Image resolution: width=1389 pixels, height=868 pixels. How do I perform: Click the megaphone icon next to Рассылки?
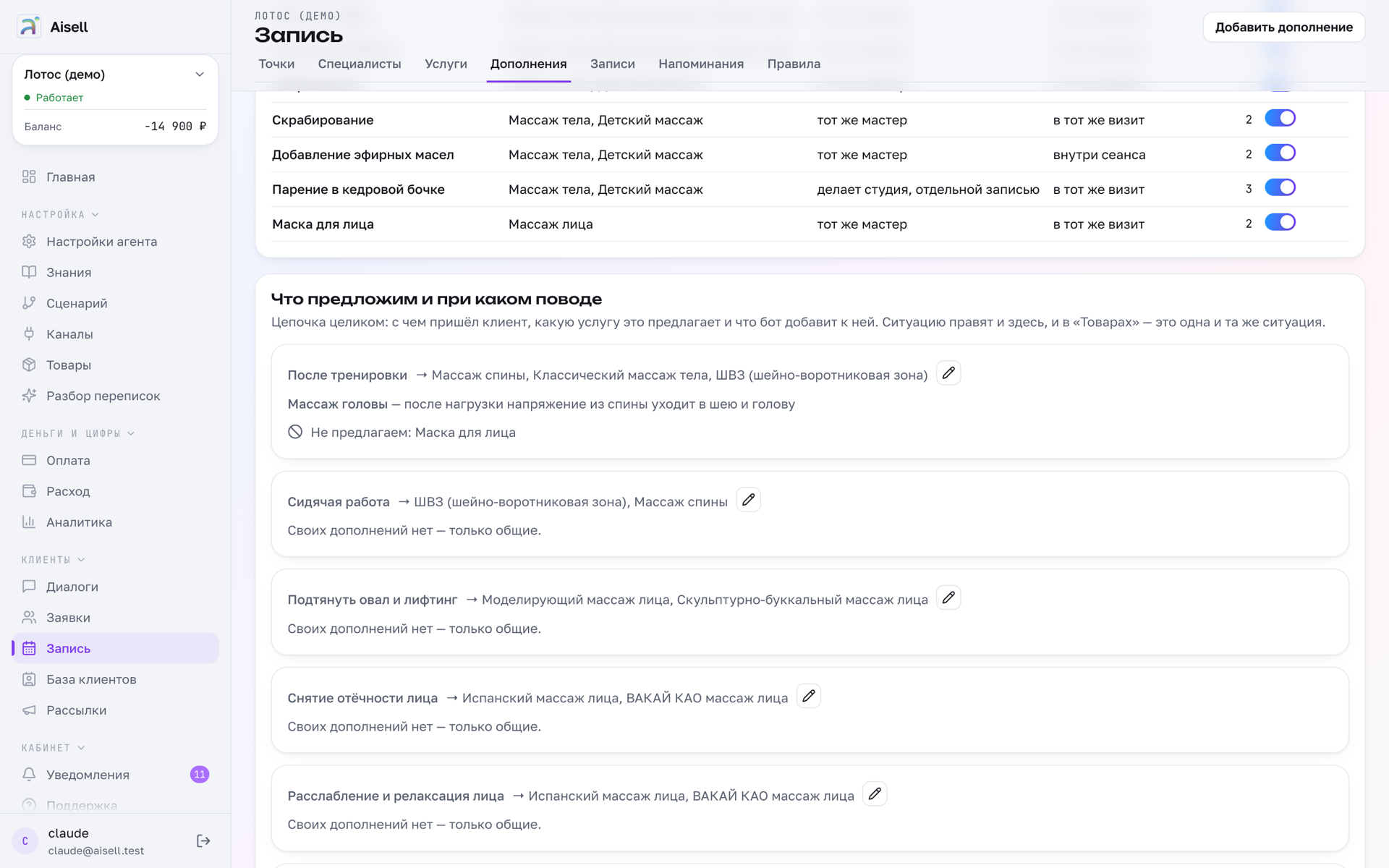pyautogui.click(x=29, y=710)
